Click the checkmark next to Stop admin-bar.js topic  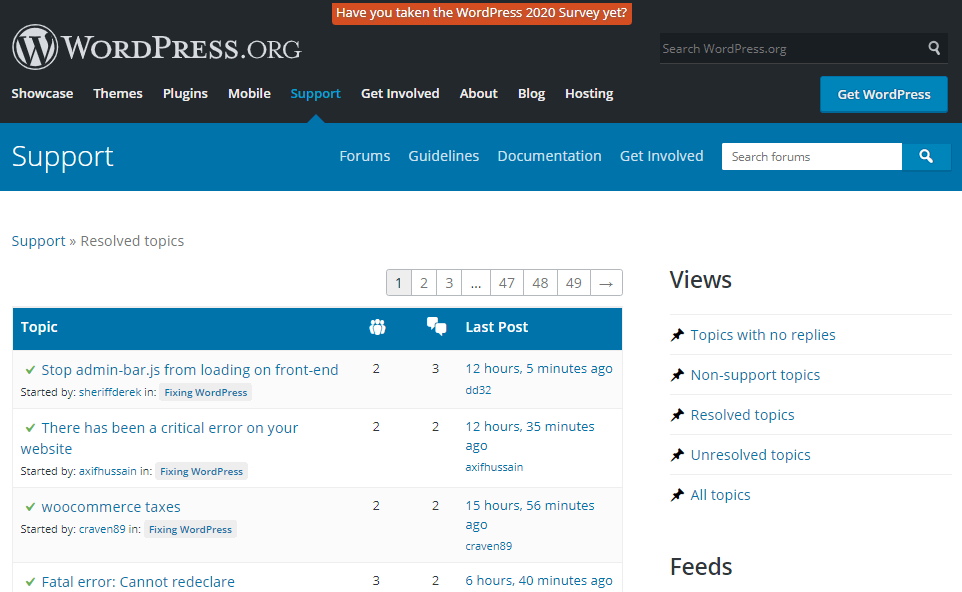[x=30, y=370]
